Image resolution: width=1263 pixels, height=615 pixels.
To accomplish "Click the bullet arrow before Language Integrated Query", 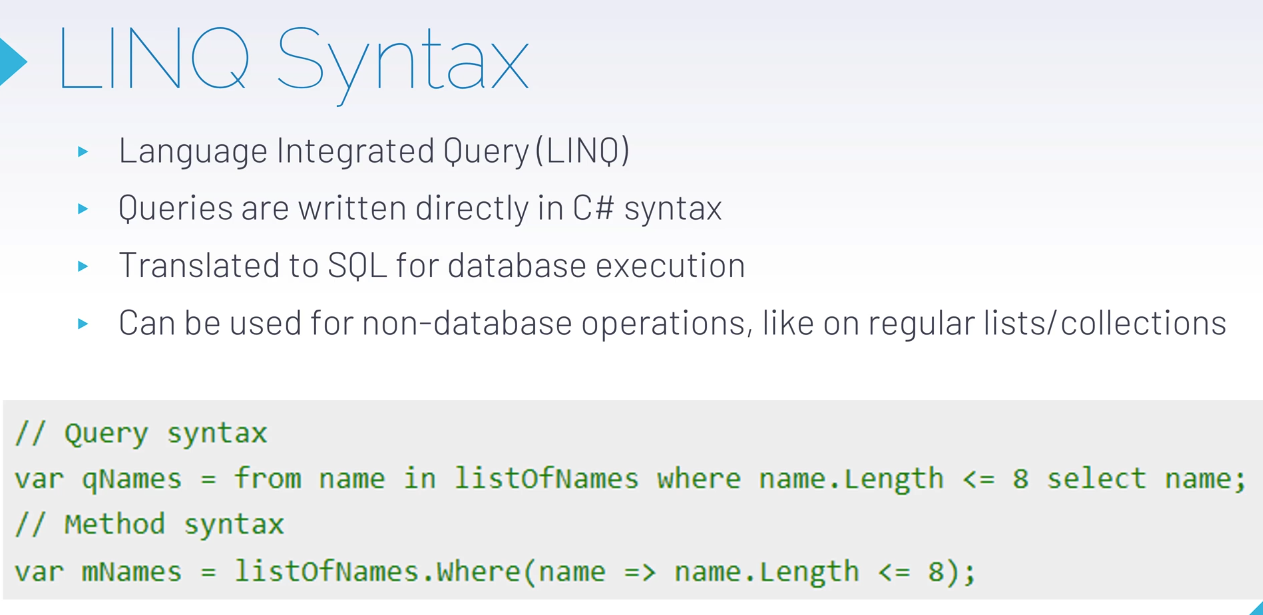I will point(83,152).
